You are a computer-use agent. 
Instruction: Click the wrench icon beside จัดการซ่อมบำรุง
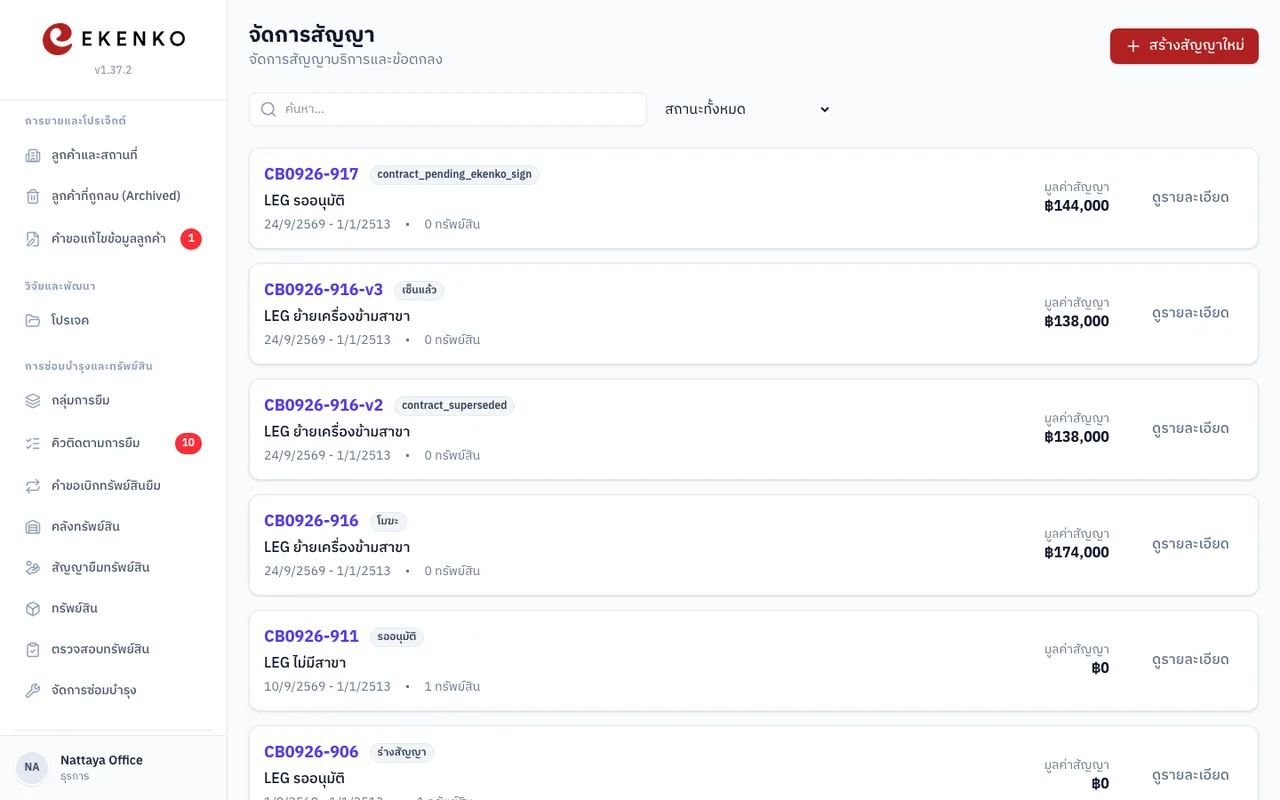(33, 690)
